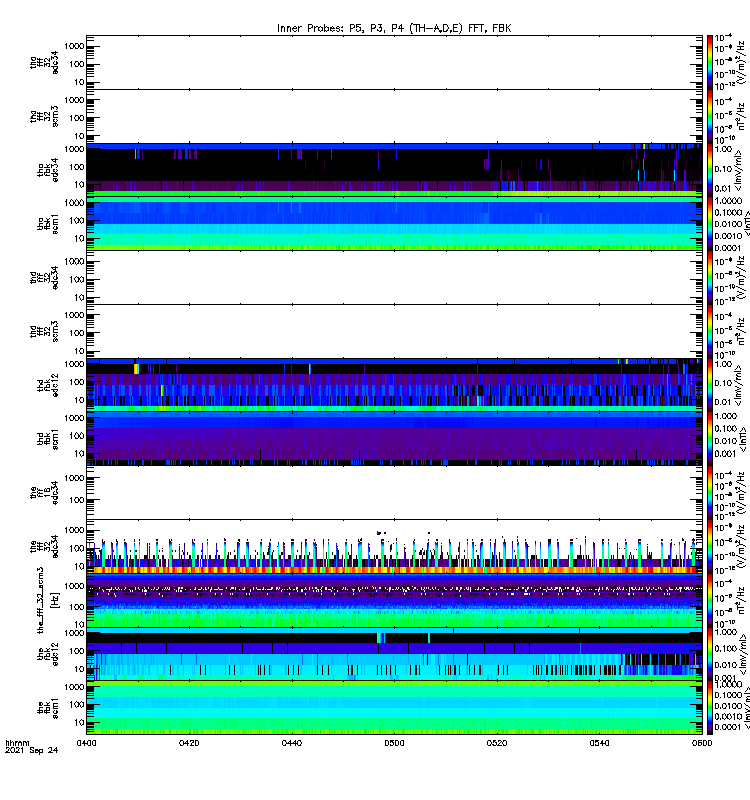The image size is (750, 800).
Task: Select the 'the fbk scm1' panel label
Action: pos(48,708)
